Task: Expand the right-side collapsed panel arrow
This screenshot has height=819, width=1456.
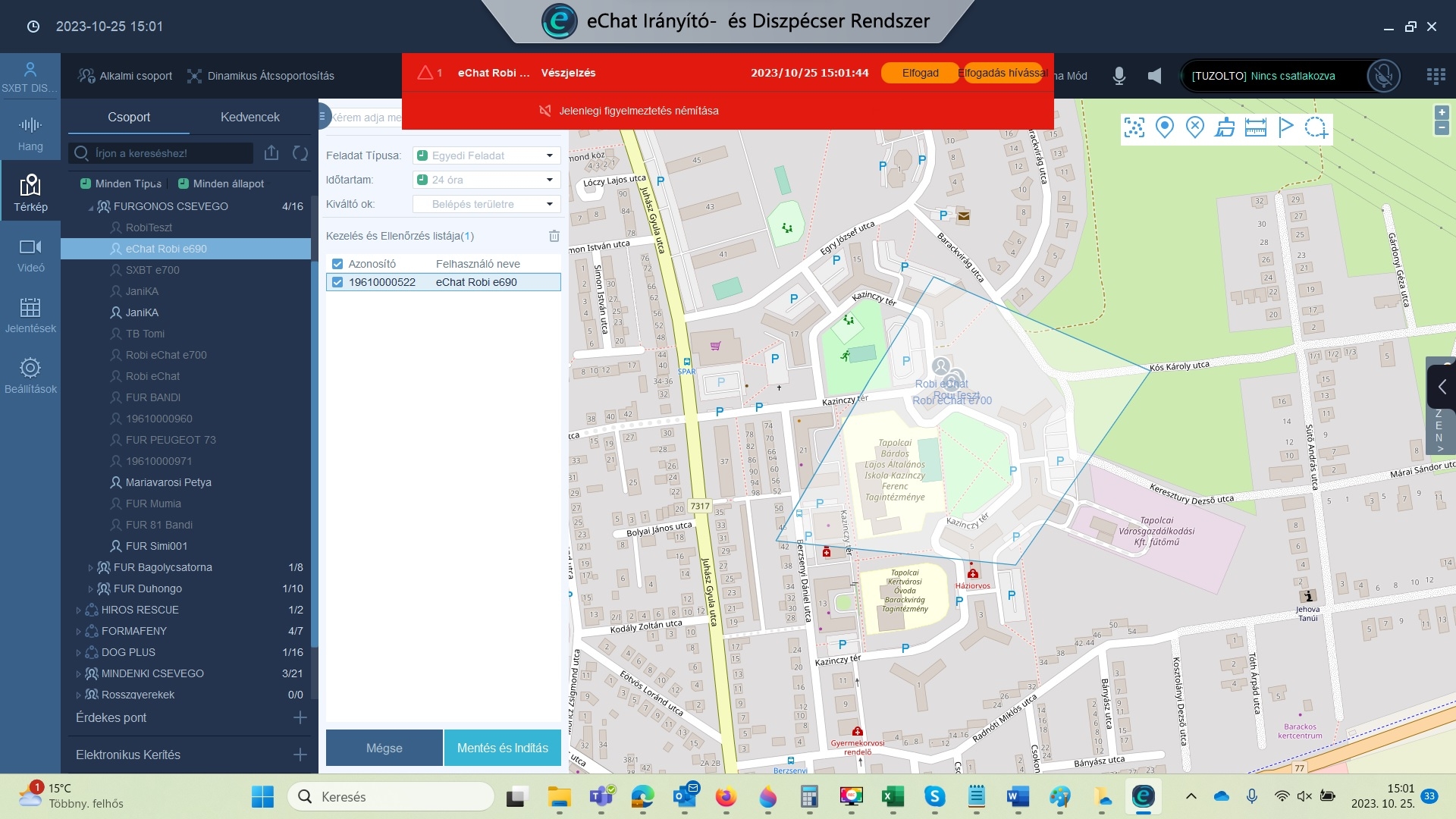Action: click(1442, 387)
